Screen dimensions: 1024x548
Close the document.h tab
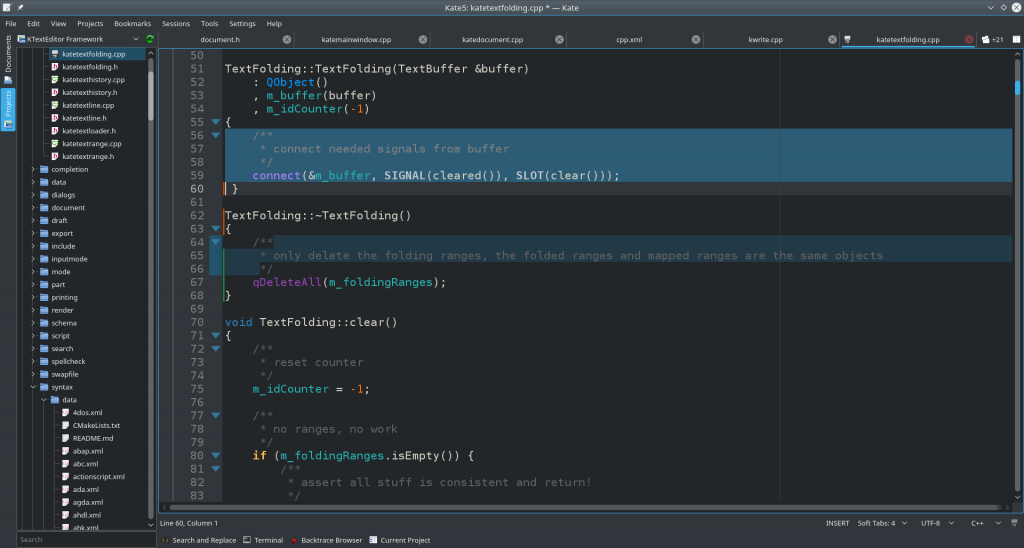[x=287, y=40]
